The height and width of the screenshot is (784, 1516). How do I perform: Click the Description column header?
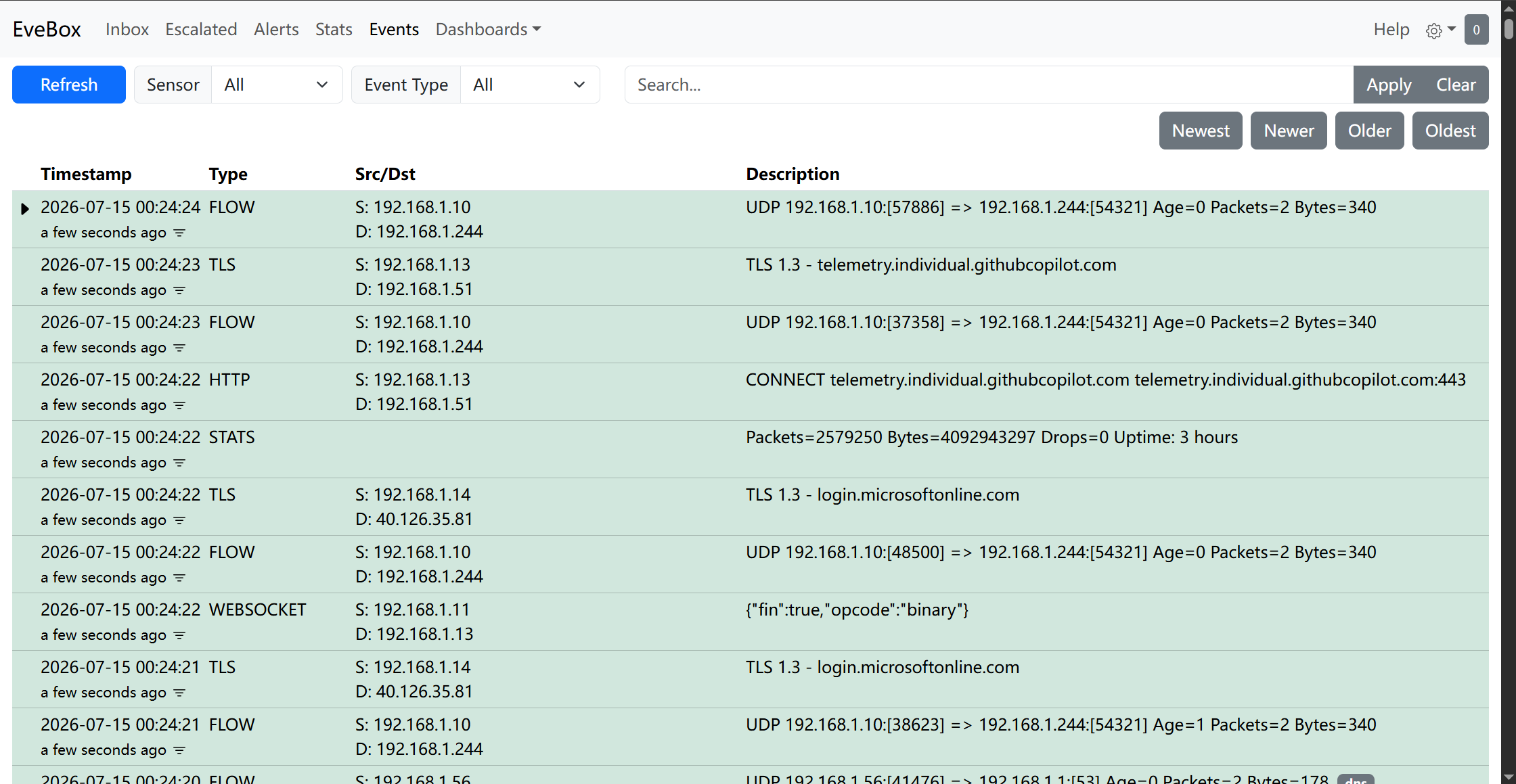tap(793, 174)
